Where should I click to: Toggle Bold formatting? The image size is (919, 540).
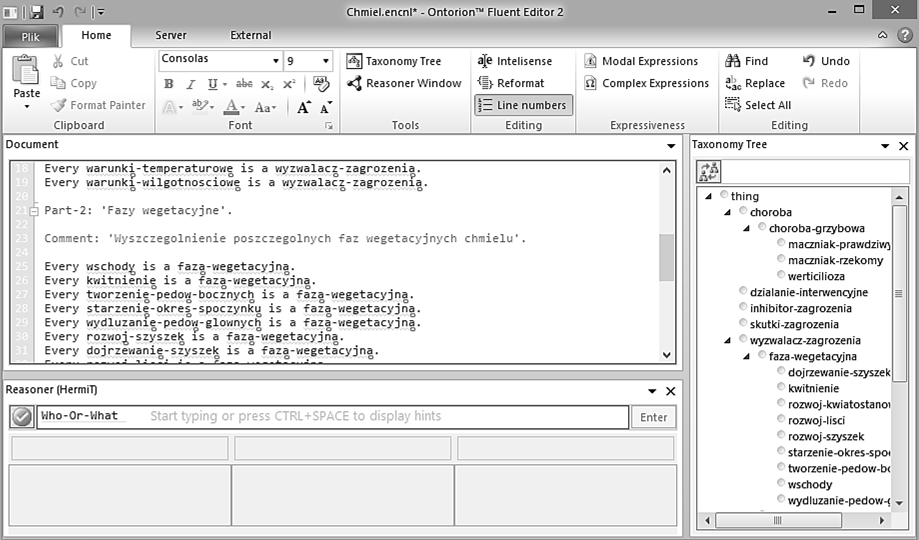[x=169, y=84]
